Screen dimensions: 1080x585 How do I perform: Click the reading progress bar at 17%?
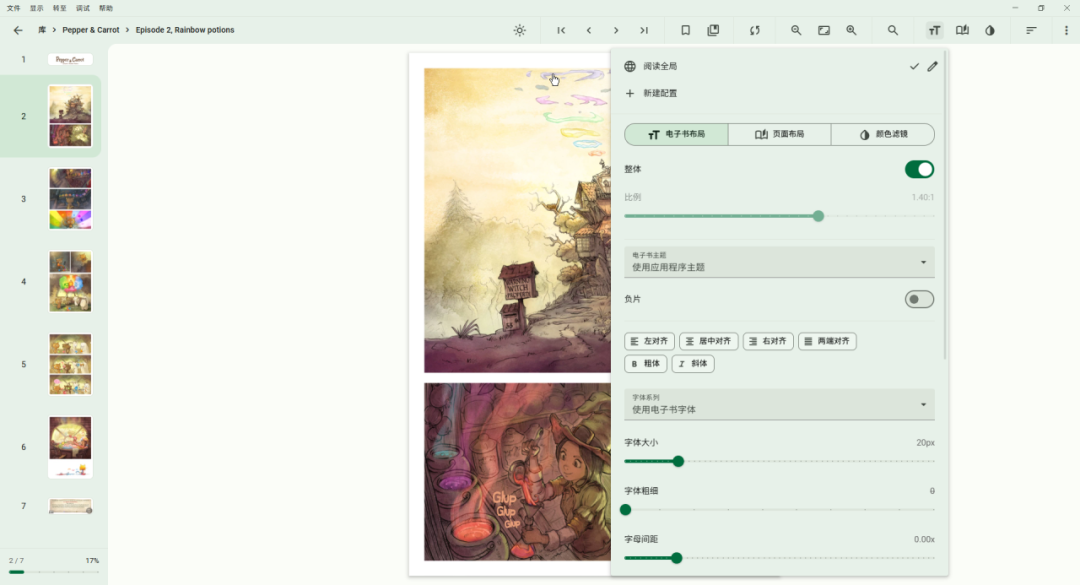tap(54, 572)
